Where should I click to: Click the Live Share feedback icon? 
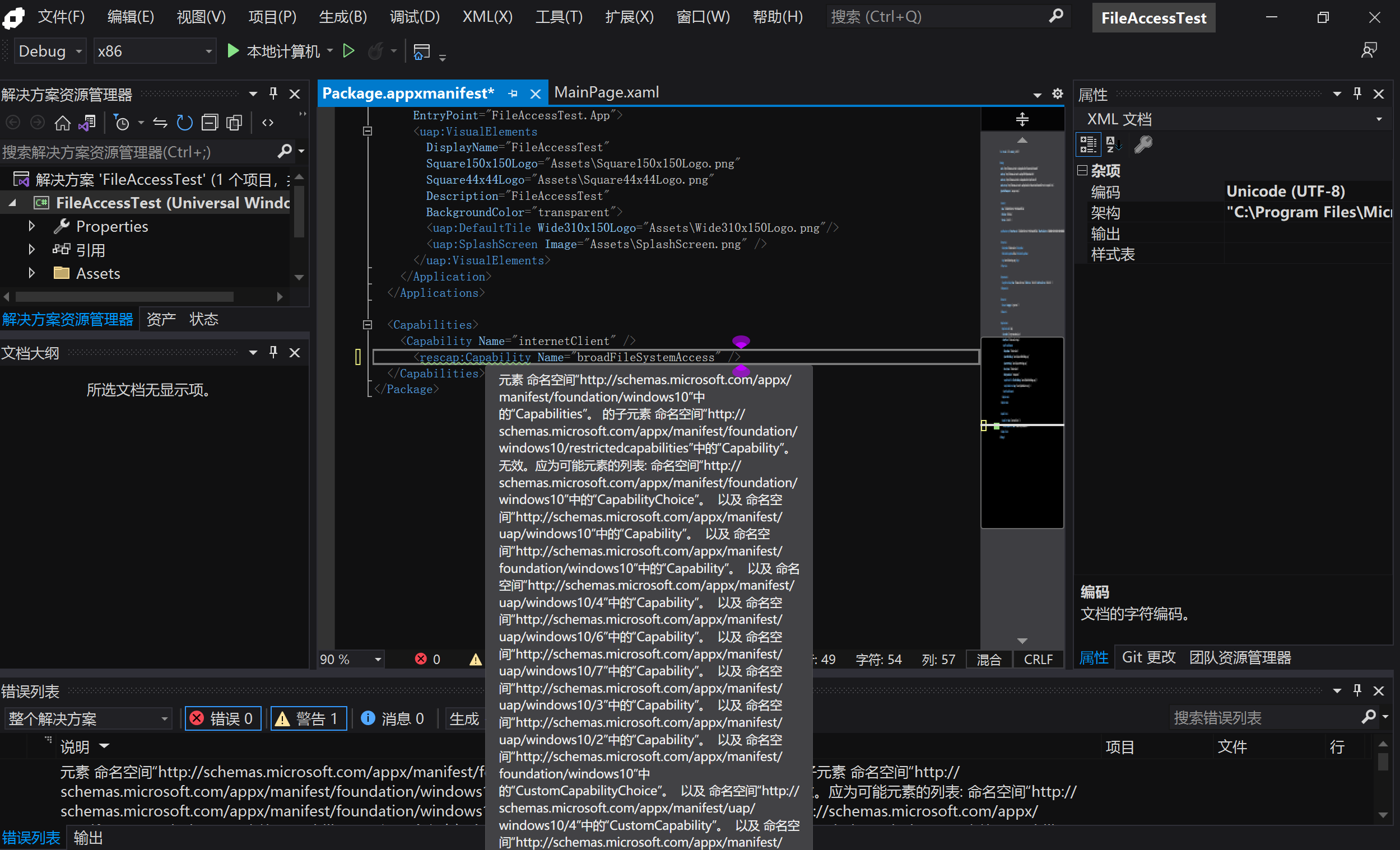pyautogui.click(x=1369, y=50)
